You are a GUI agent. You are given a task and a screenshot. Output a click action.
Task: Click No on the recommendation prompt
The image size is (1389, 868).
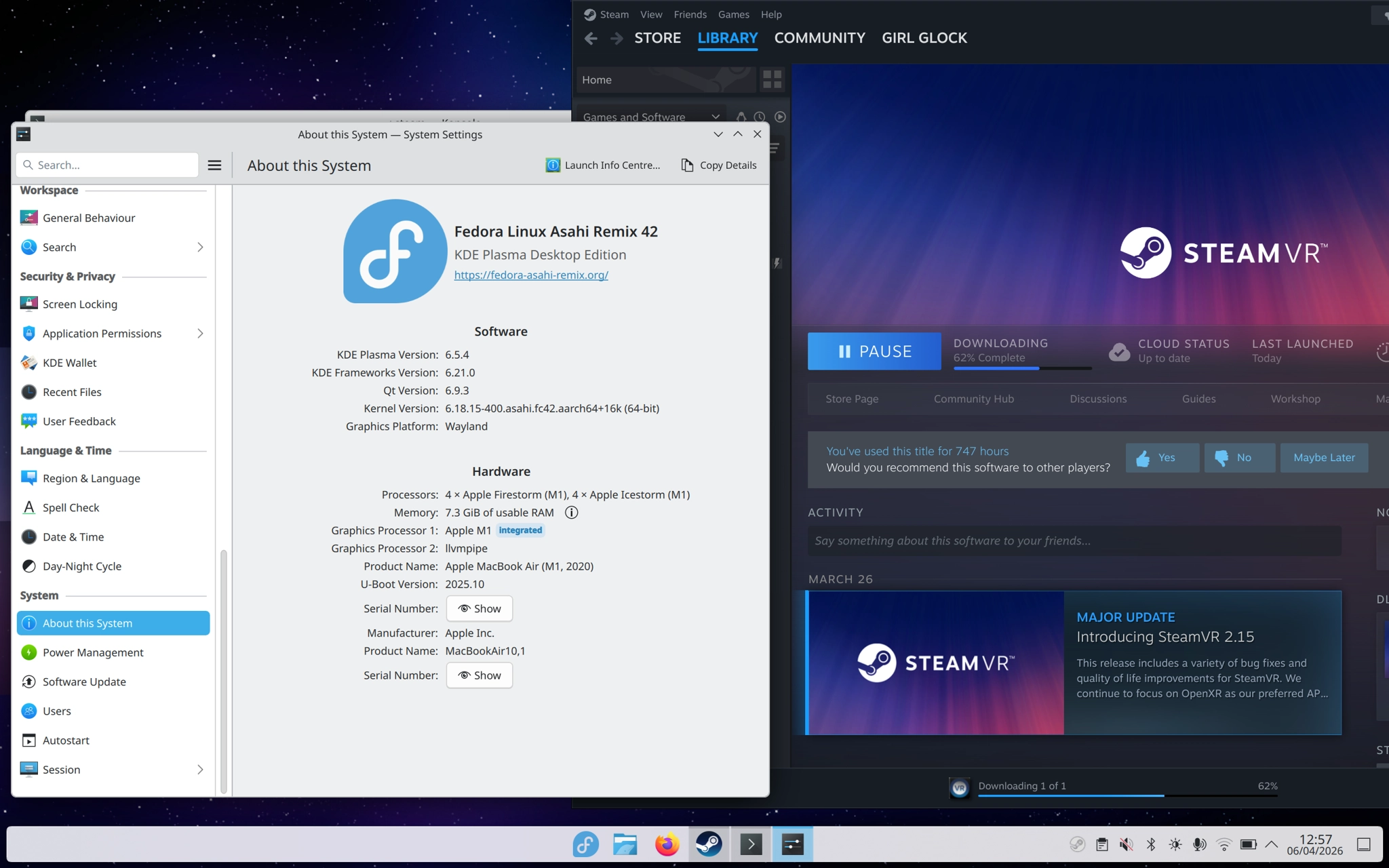[x=1240, y=458]
